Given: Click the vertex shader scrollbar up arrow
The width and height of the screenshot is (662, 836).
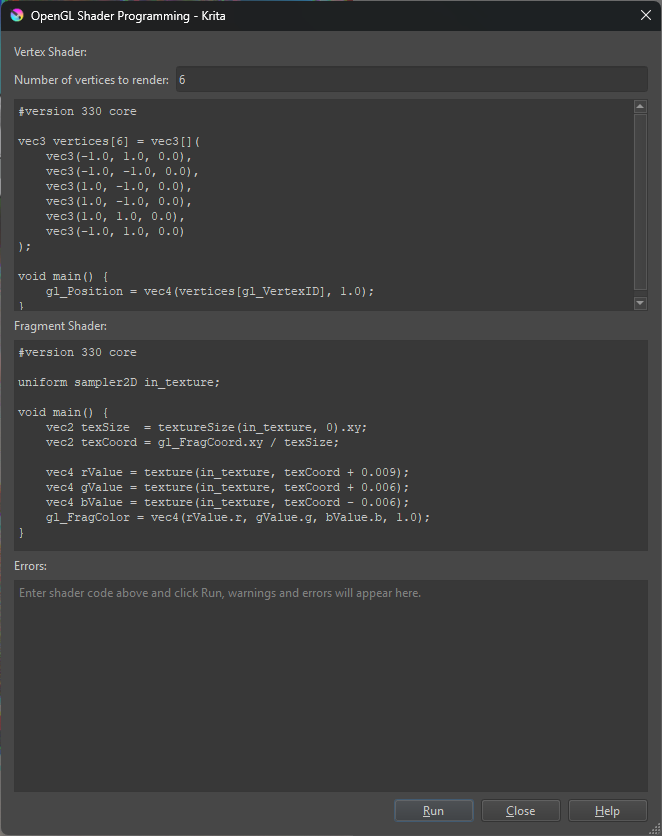Looking at the screenshot, I should click(x=641, y=108).
